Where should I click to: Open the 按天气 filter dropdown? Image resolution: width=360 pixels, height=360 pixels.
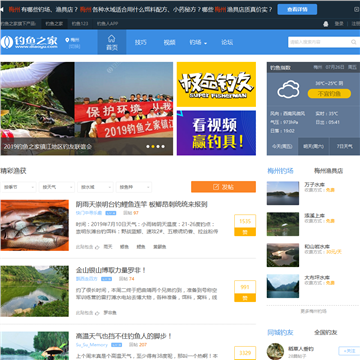(x=57, y=187)
